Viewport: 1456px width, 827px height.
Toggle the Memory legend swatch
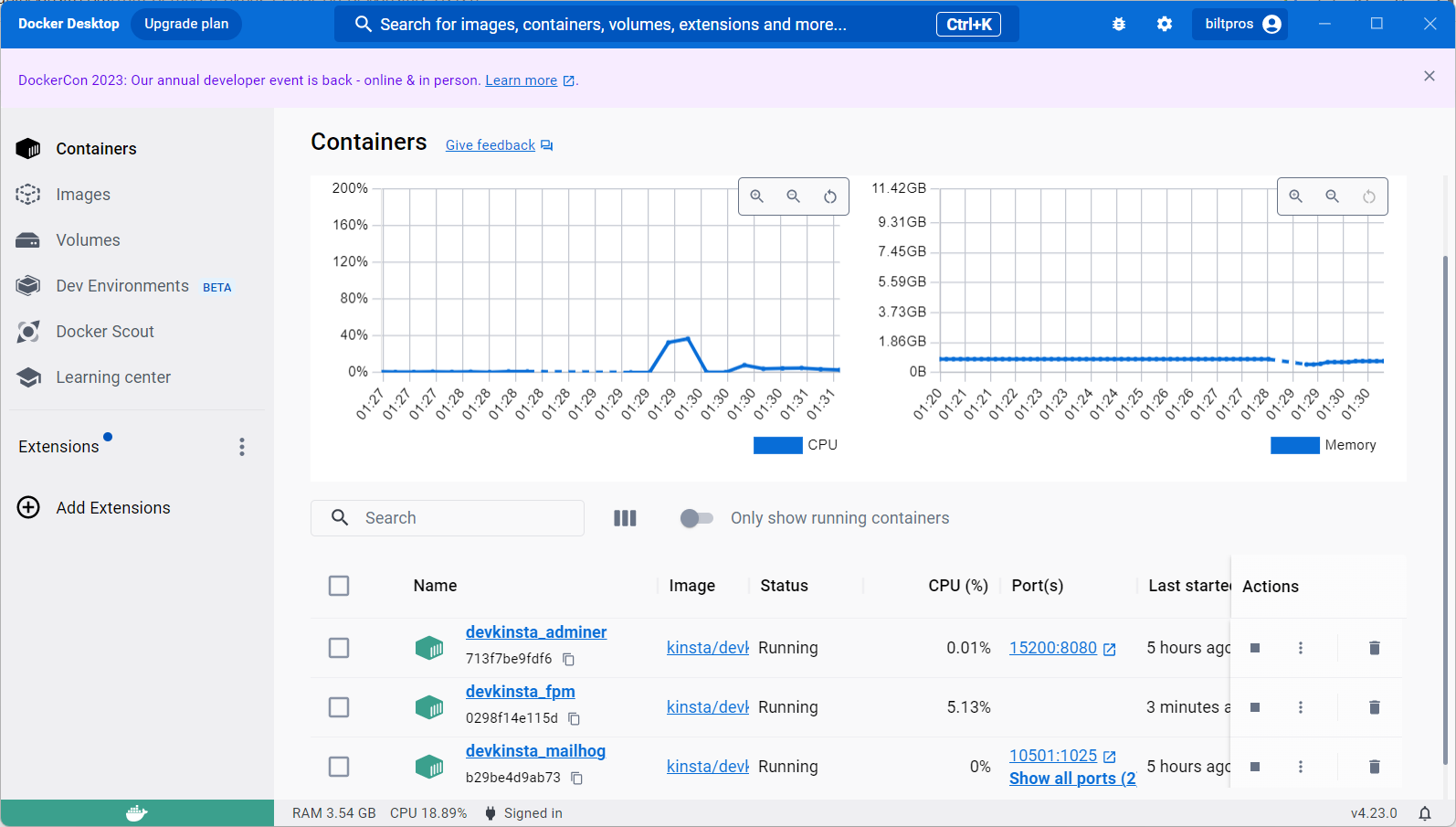[1294, 445]
